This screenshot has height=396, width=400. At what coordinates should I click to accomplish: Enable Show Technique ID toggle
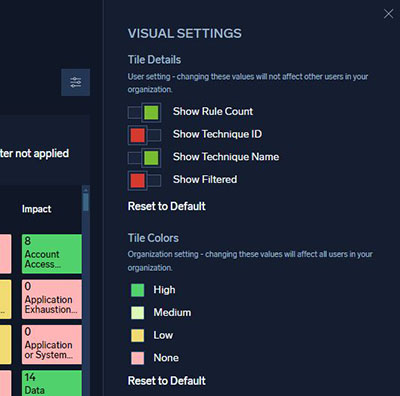click(x=144, y=135)
